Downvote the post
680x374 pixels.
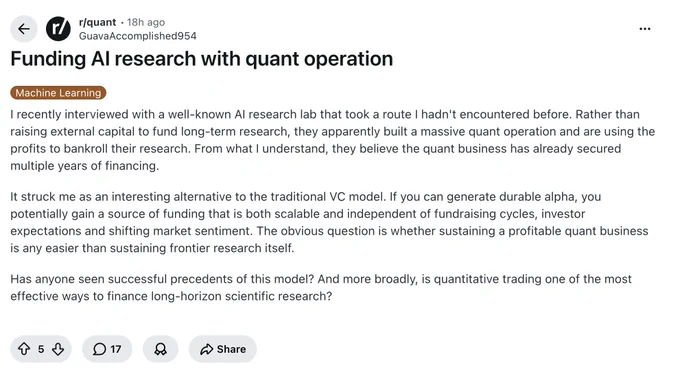pyautogui.click(x=58, y=349)
